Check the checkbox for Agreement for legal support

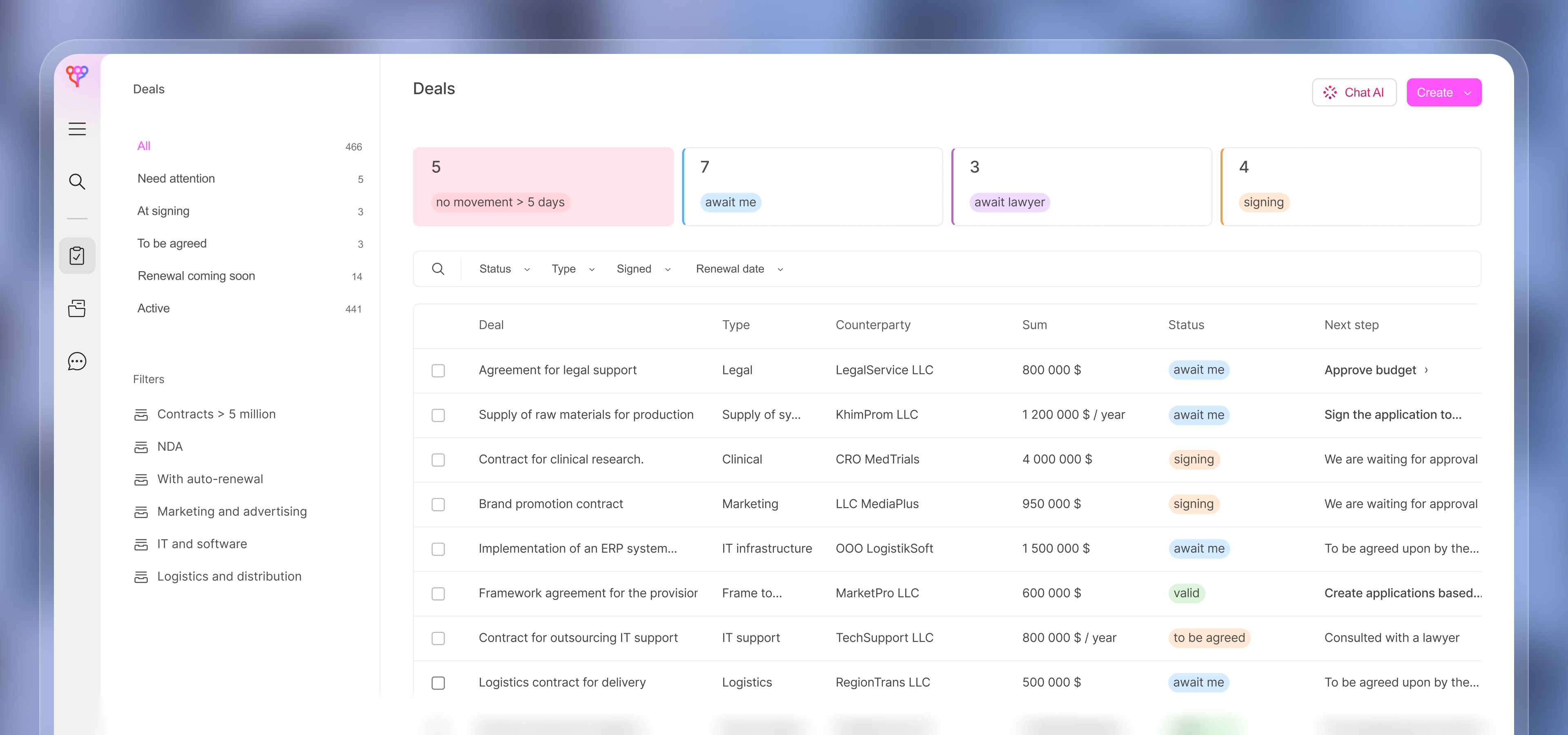click(438, 370)
